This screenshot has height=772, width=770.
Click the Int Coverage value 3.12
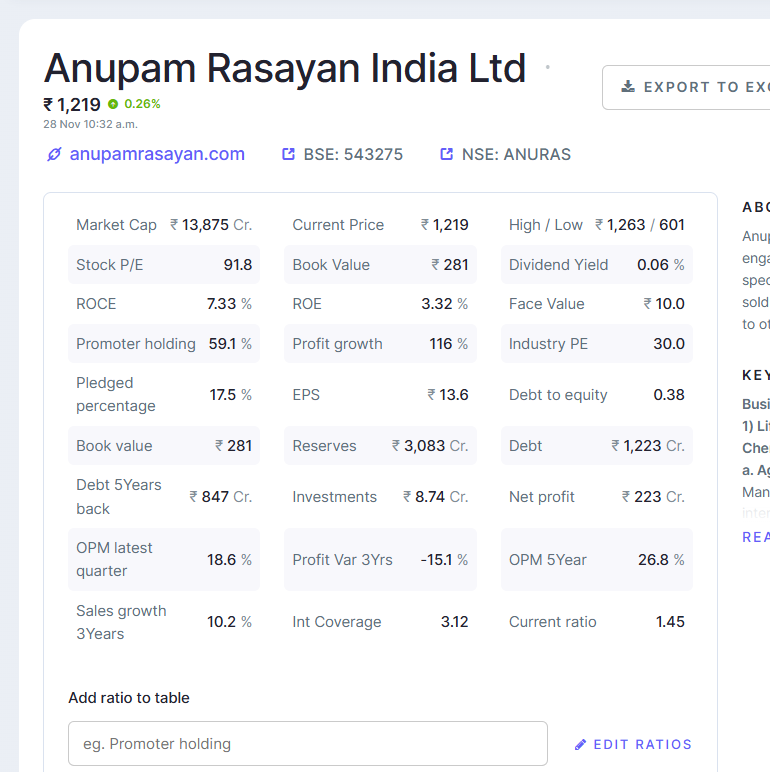pos(454,622)
